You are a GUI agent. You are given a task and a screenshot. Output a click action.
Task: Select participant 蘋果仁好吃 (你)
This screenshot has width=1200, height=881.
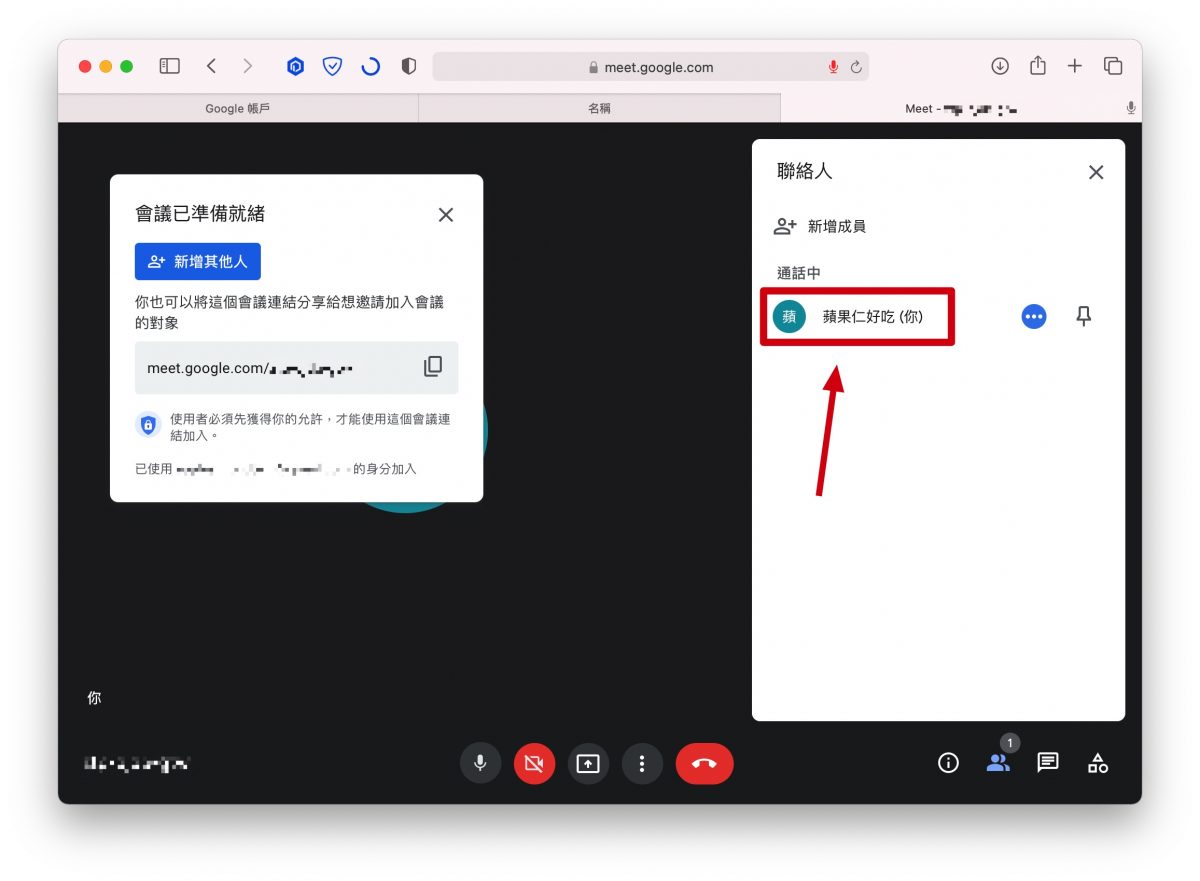858,317
